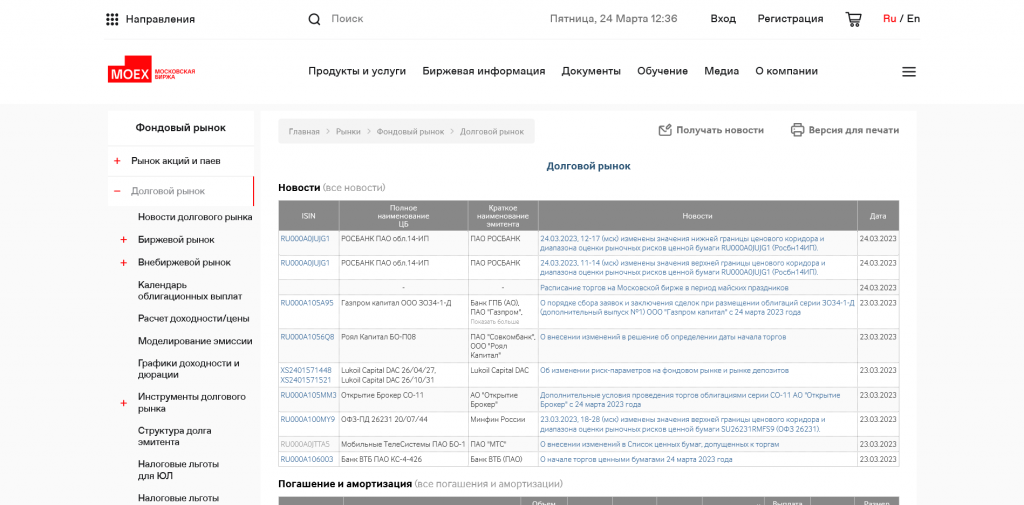1024x505 pixels.
Task: Open ISIN RU000A105A95 link
Action: [307, 303]
